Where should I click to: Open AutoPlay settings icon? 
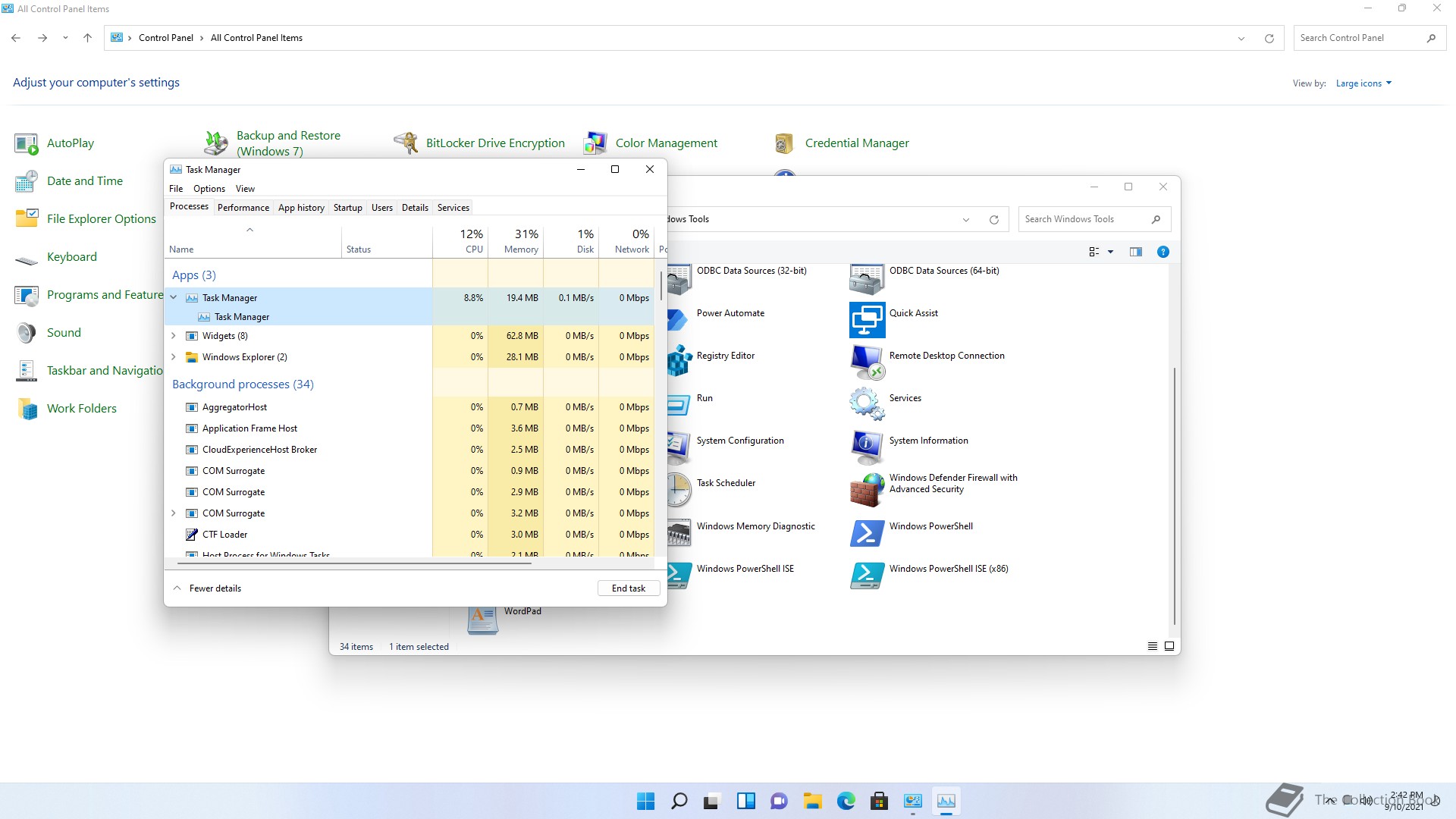click(x=27, y=143)
